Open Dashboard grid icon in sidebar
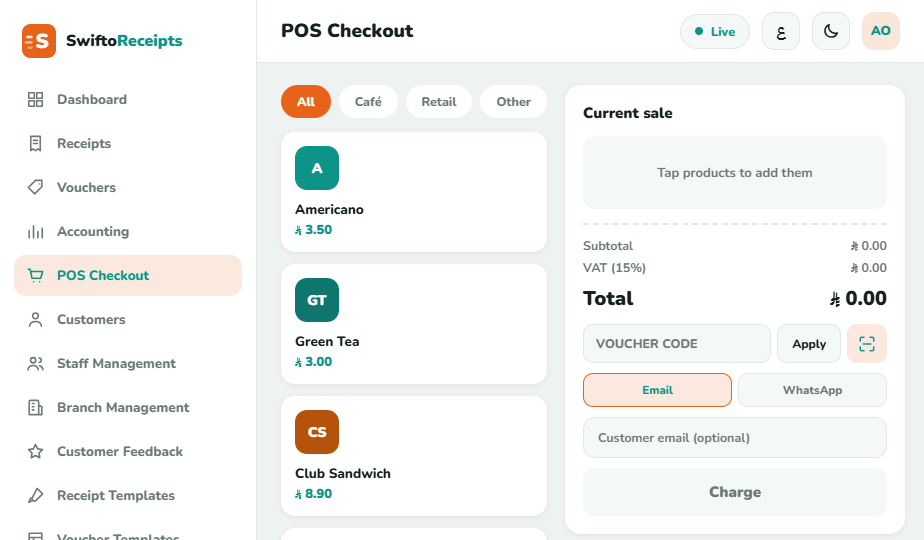Screen dimensions: 924x540 click(35, 100)
